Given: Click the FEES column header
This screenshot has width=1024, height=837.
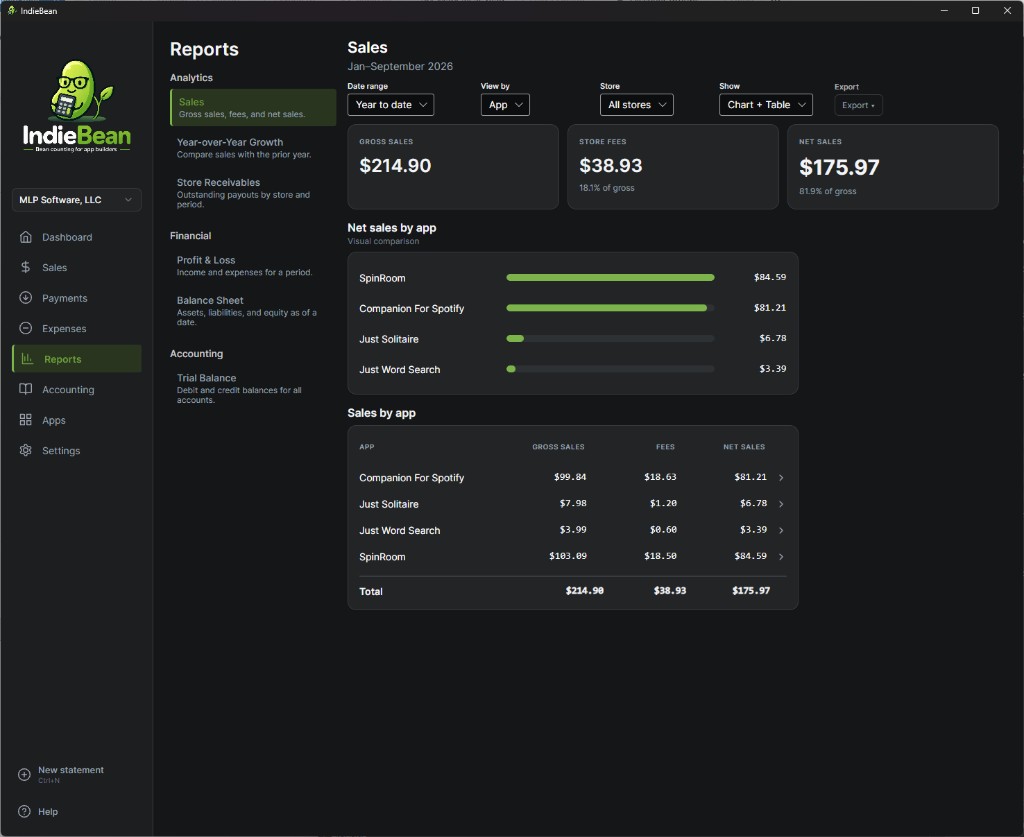Looking at the screenshot, I should (x=665, y=447).
